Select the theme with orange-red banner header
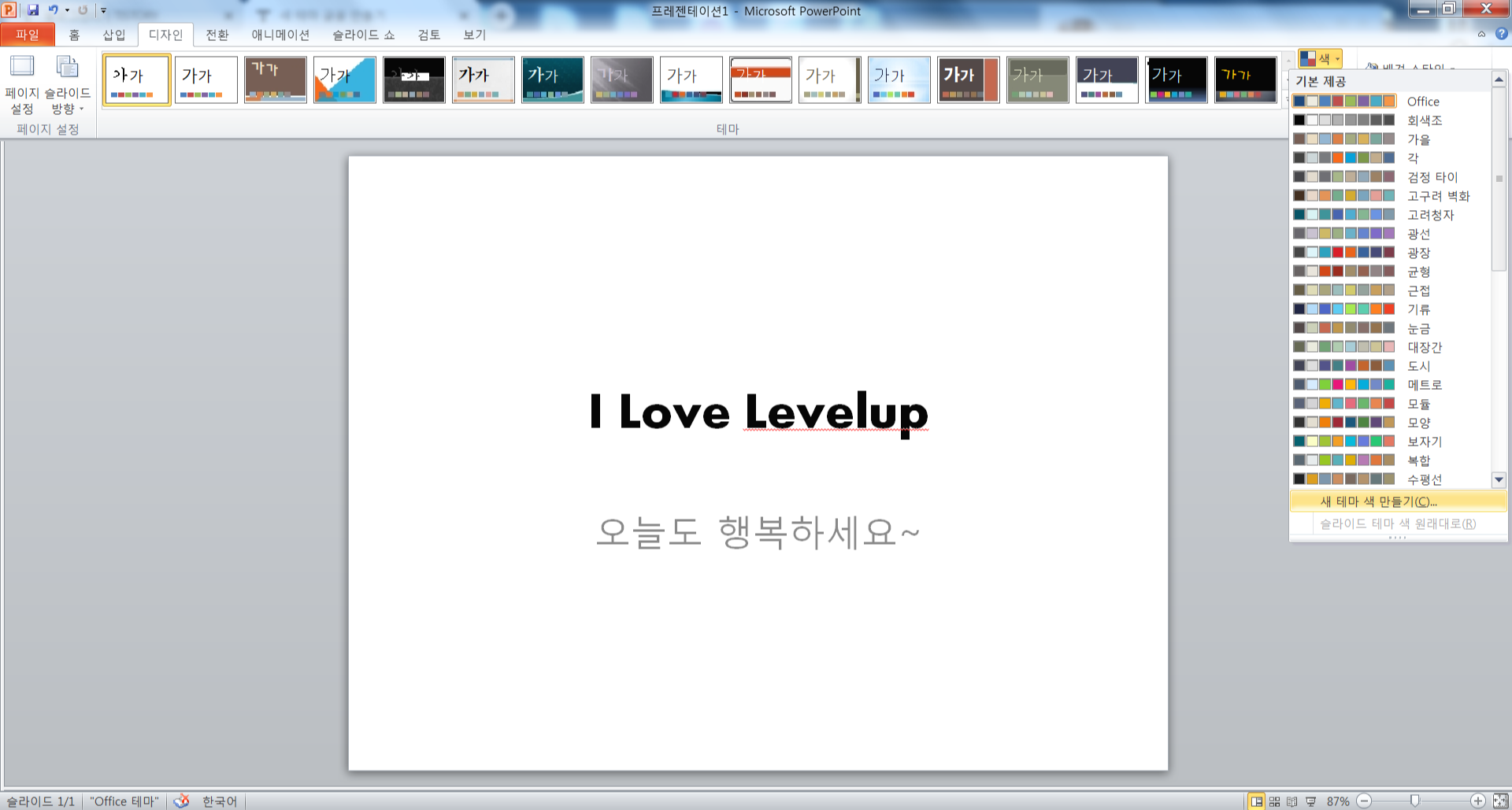Screen dimensions: 1512x810 760,80
